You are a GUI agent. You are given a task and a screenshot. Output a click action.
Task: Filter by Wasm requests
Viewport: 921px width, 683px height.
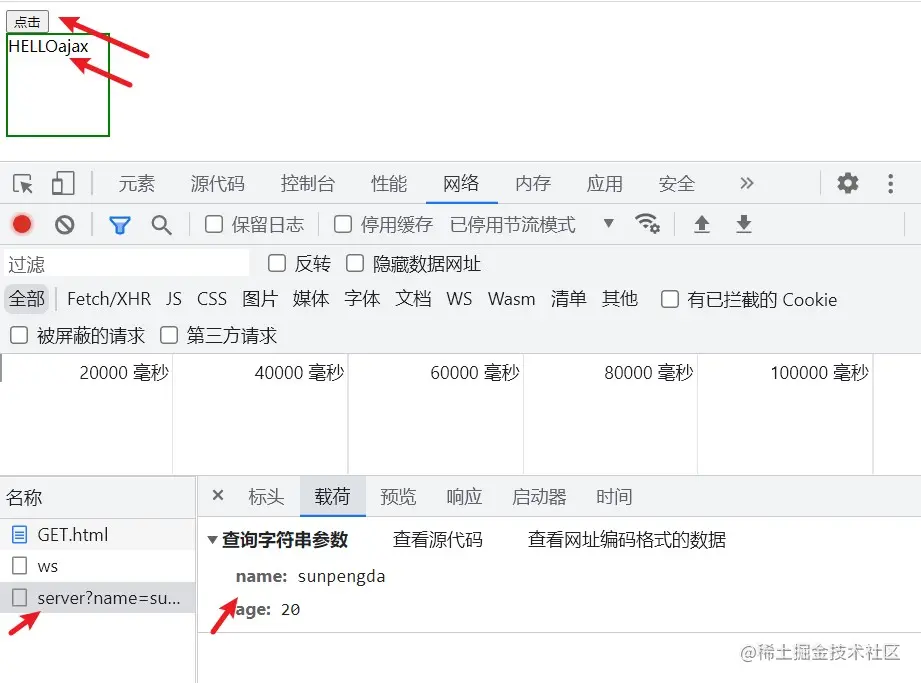[x=511, y=299]
